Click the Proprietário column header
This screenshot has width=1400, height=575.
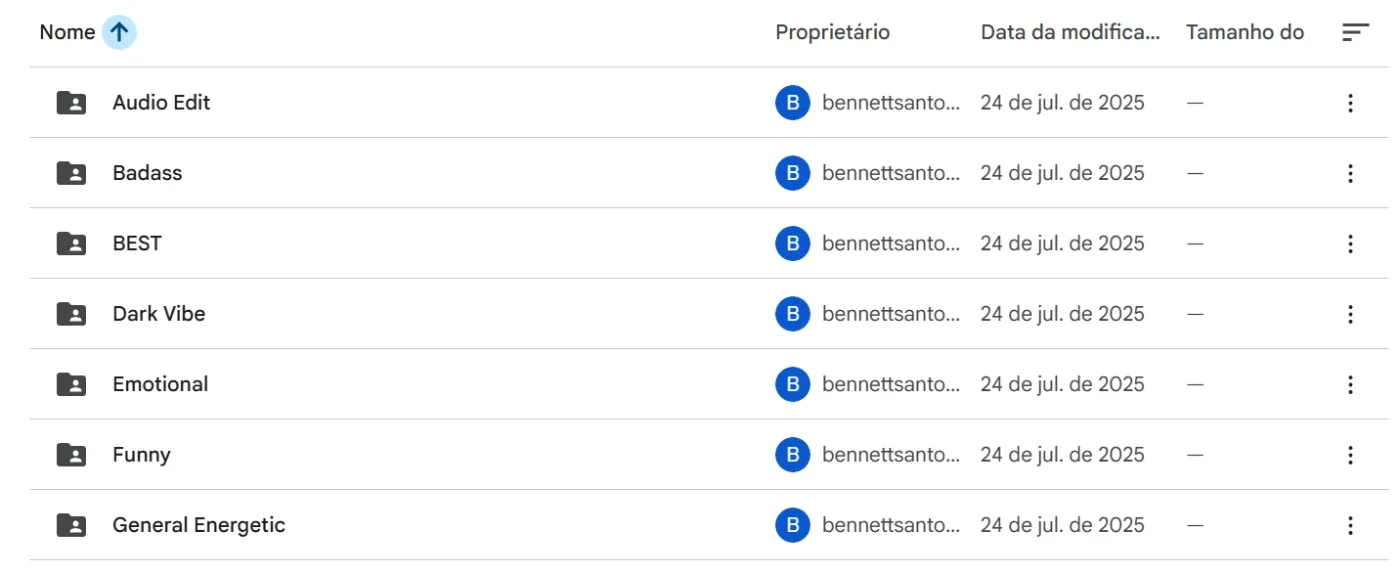pyautogui.click(x=832, y=32)
